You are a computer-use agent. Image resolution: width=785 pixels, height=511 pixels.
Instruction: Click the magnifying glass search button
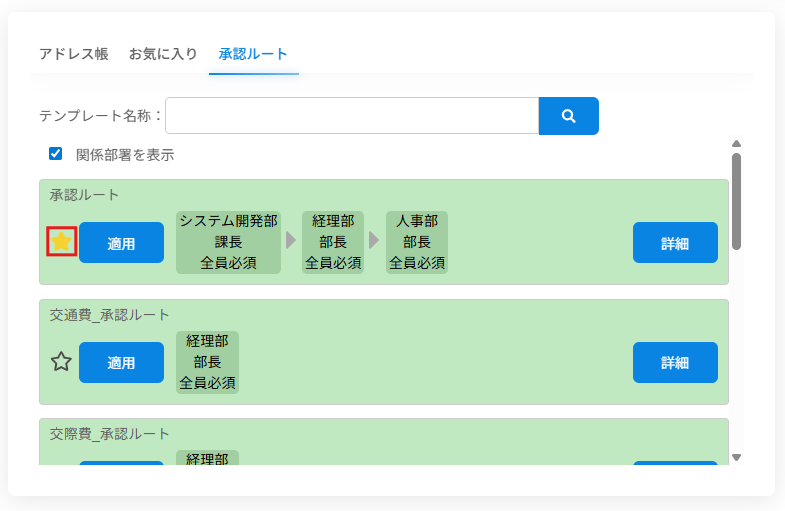click(568, 116)
